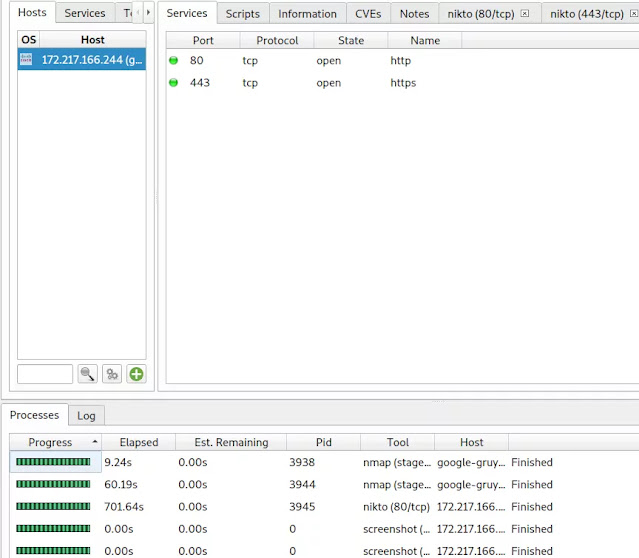This screenshot has width=639, height=558.
Task: Switch to left panel Services tab
Action: tap(85, 13)
